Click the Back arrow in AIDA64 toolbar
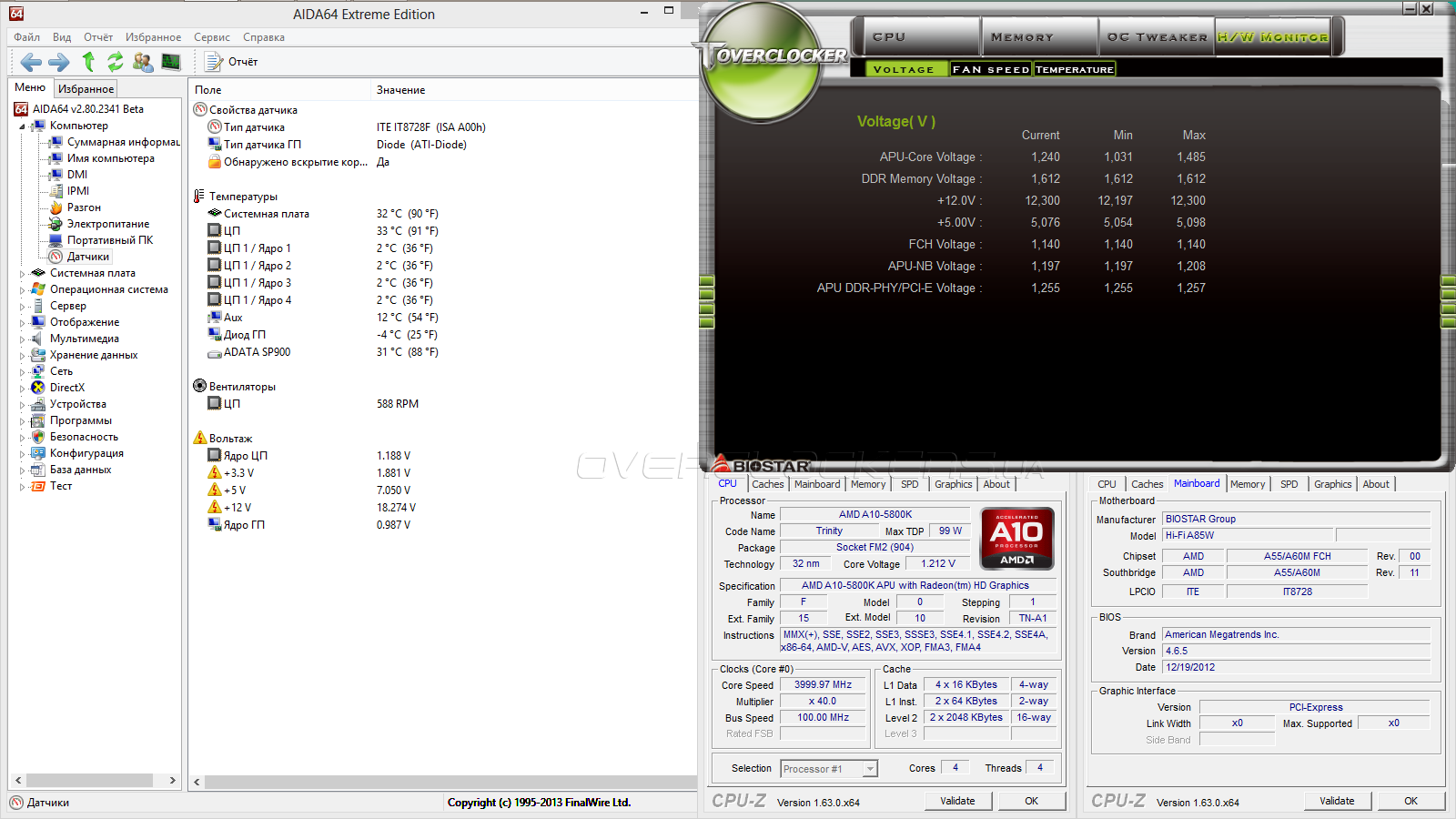 click(x=31, y=62)
